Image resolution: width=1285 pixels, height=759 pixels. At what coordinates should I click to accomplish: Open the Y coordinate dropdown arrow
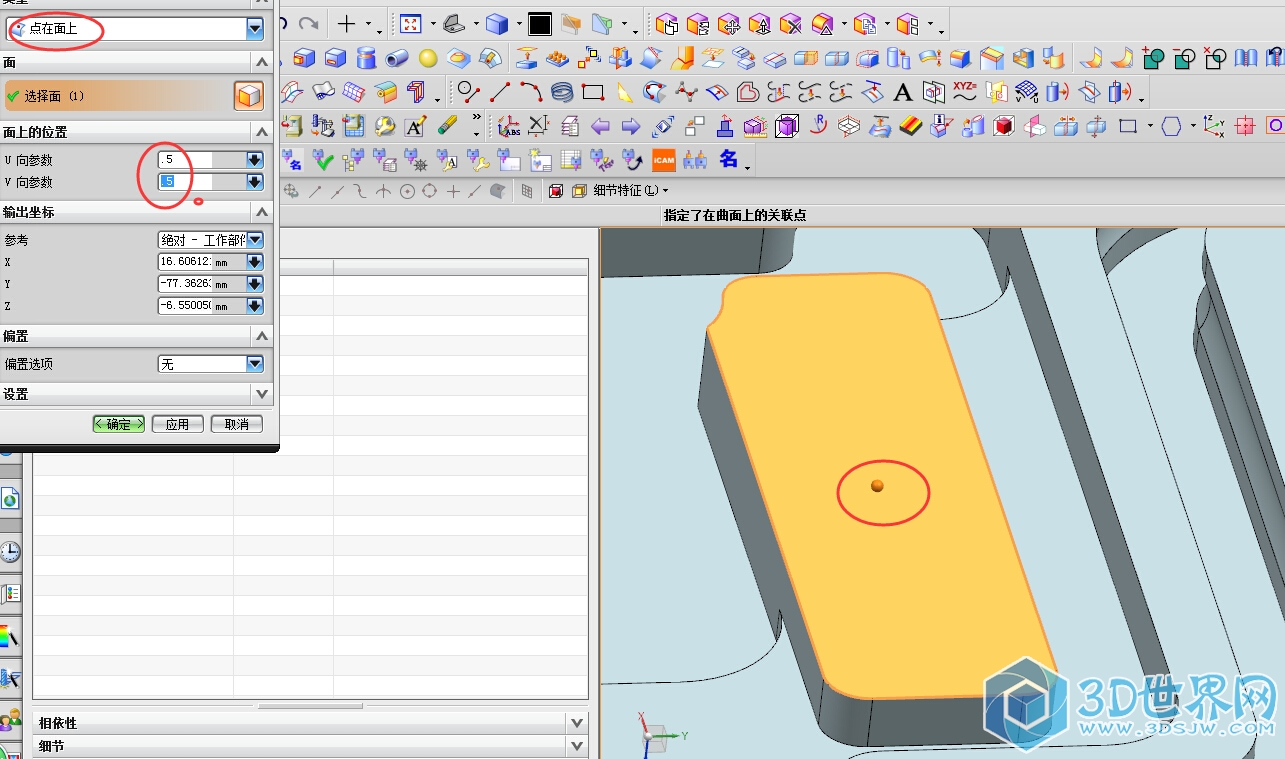pyautogui.click(x=255, y=284)
